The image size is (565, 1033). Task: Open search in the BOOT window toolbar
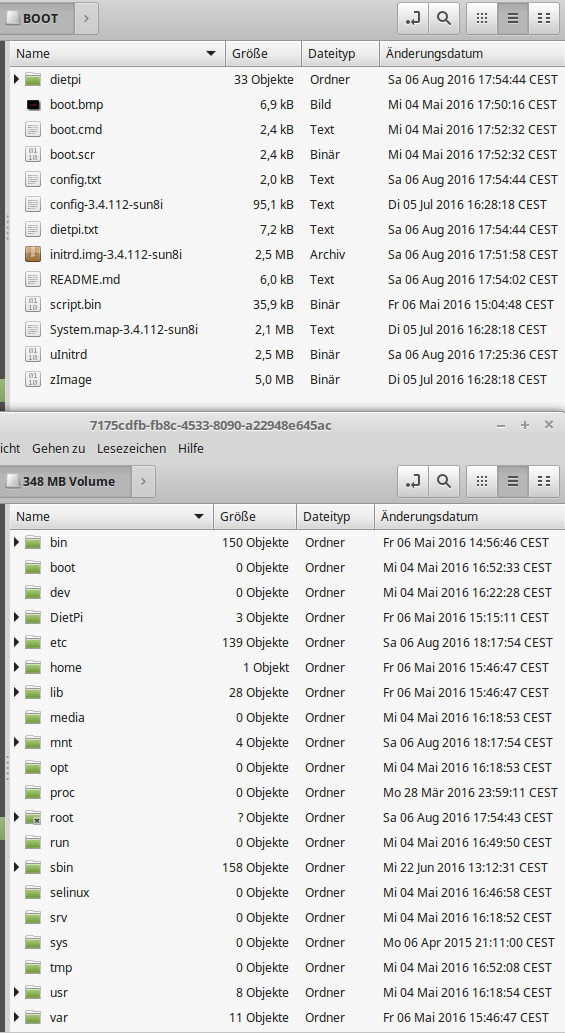(x=444, y=18)
